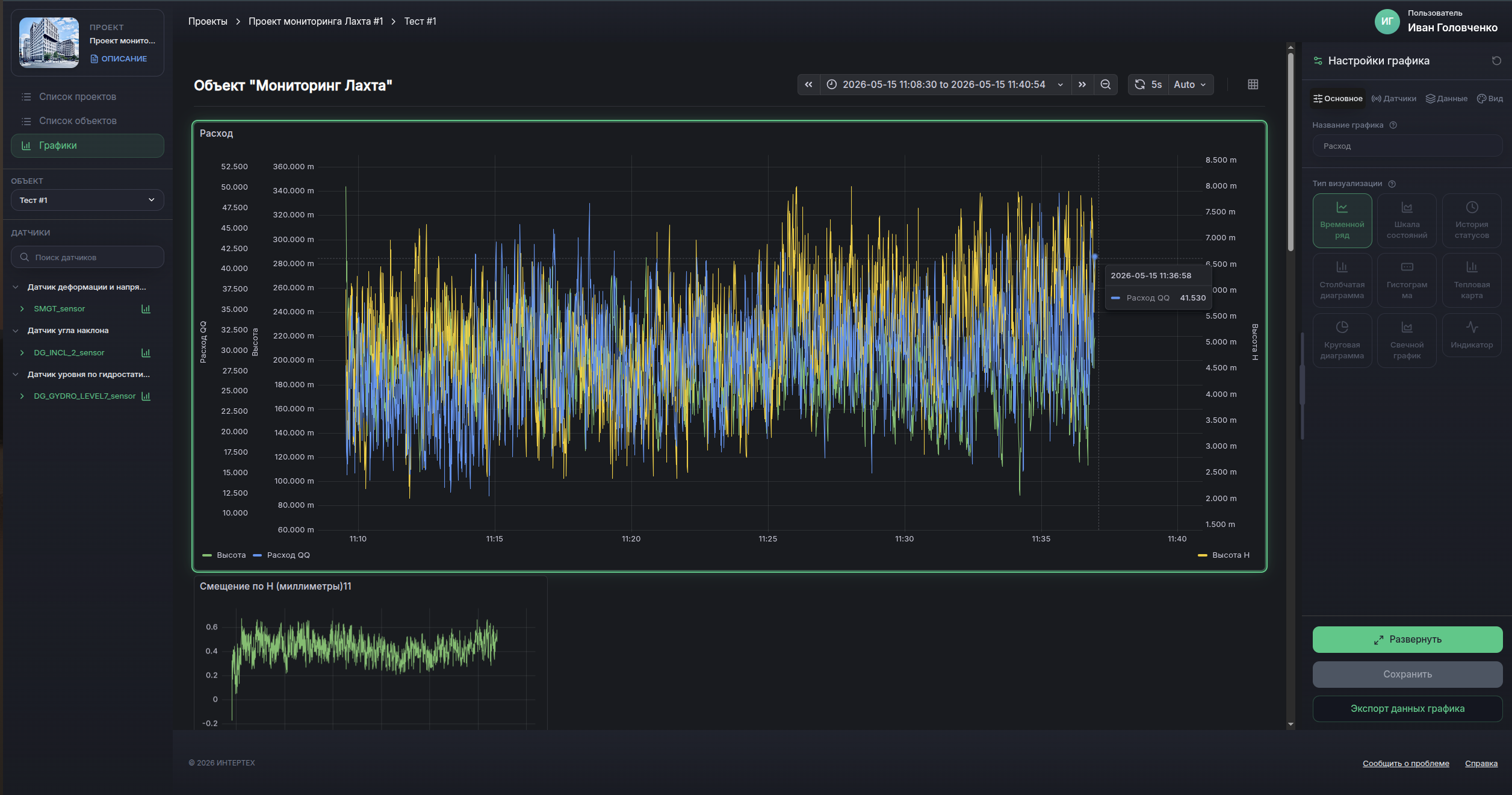Screen dimensions: 1512x795
Task: Select Столбчатая диаграмма visualization type
Action: 1342,281
